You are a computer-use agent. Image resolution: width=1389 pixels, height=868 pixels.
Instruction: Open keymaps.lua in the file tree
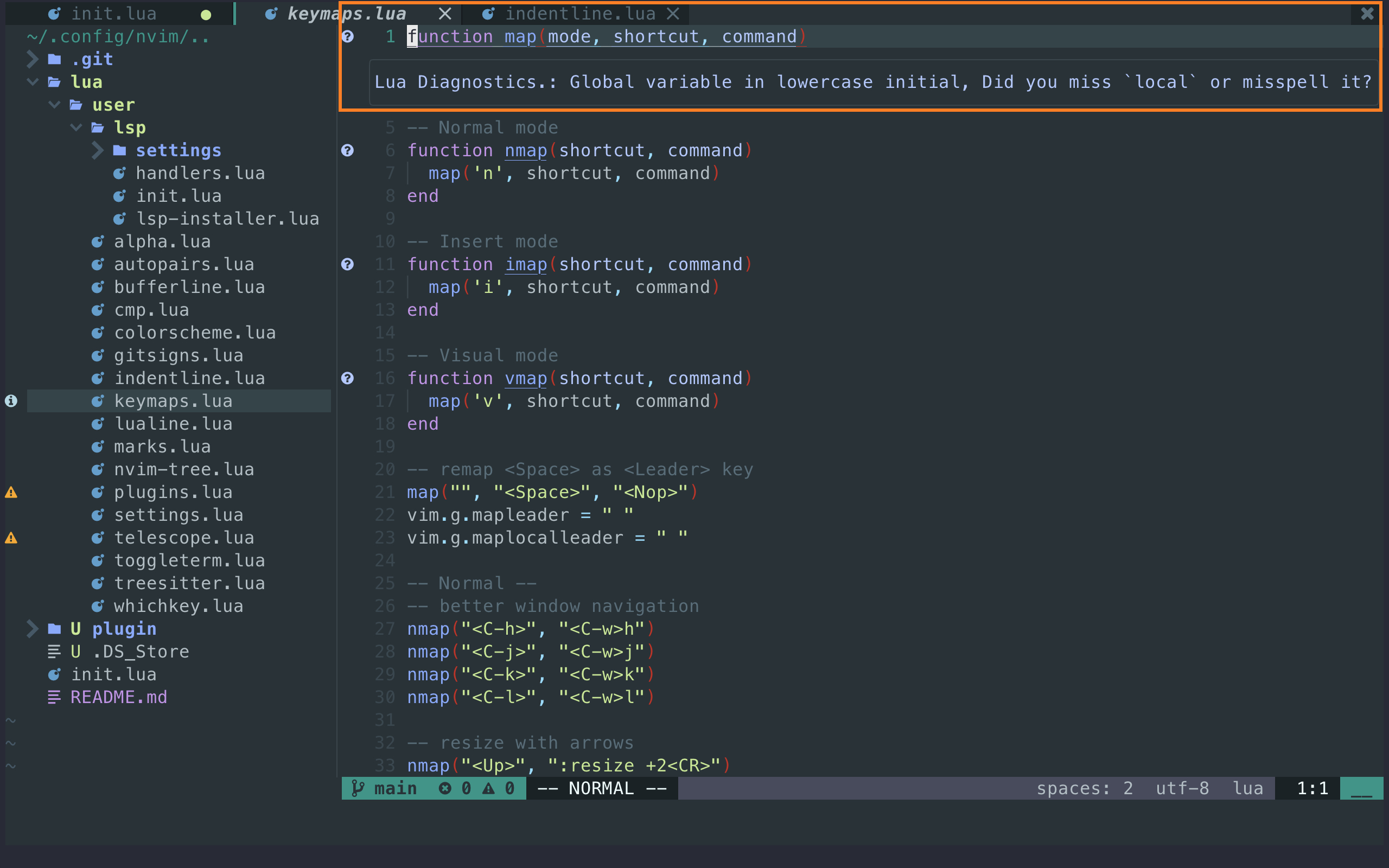(174, 401)
